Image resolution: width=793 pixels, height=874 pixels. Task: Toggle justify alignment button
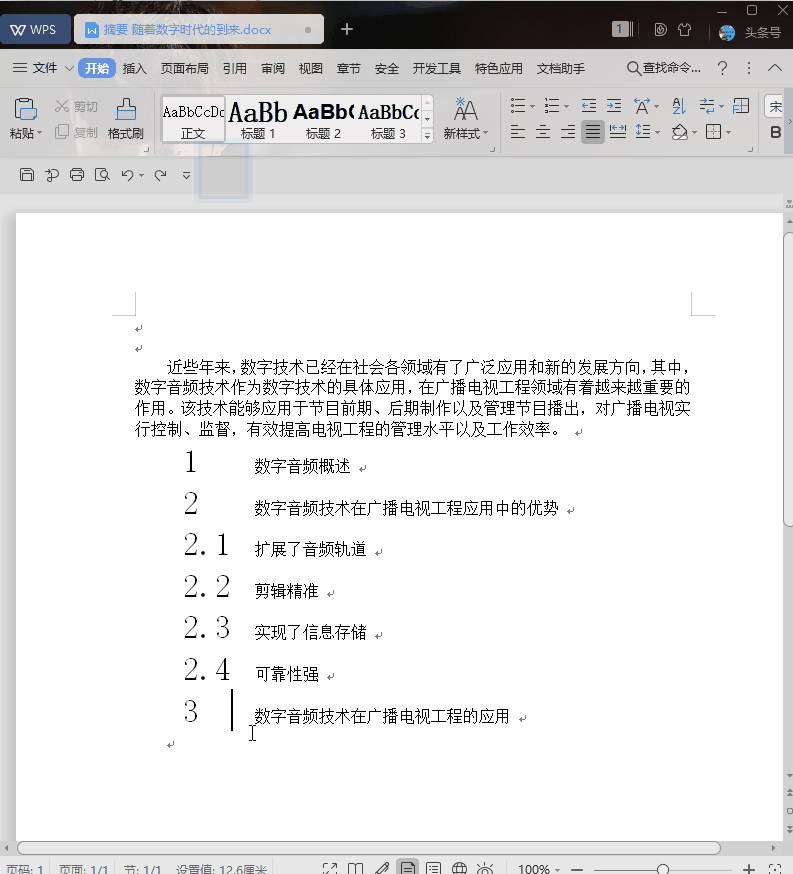[x=593, y=132]
